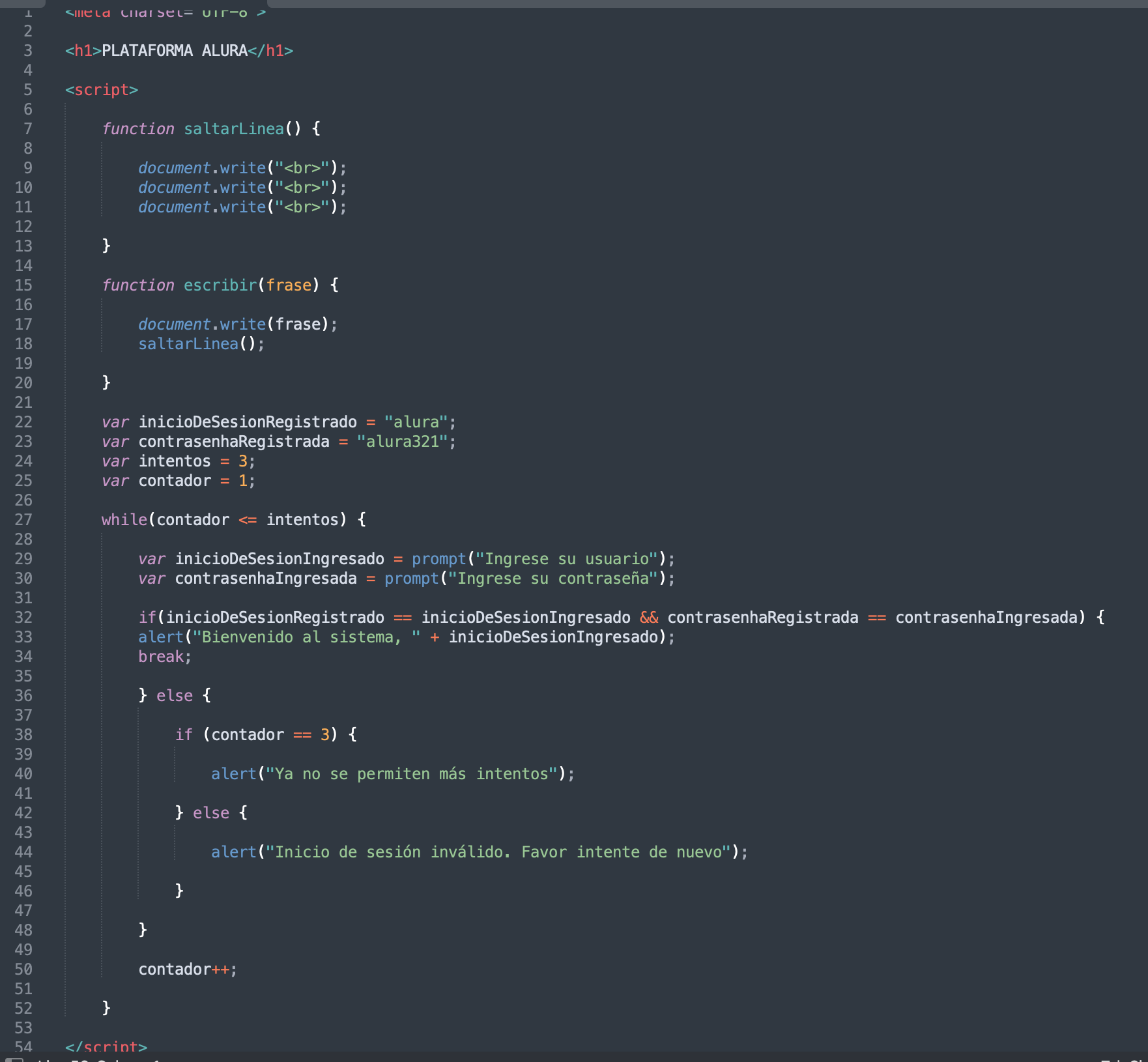Place cursor on document.write at line 11

202,207
